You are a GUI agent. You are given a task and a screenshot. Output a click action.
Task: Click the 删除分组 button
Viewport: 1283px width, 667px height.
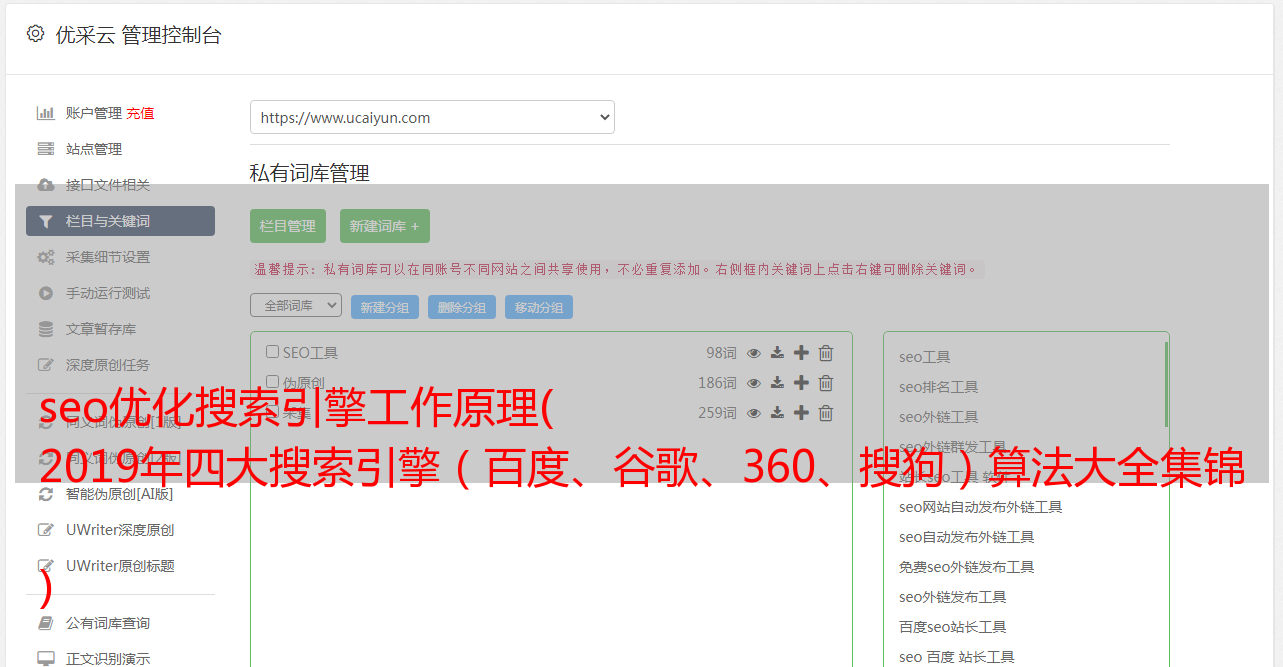[462, 307]
